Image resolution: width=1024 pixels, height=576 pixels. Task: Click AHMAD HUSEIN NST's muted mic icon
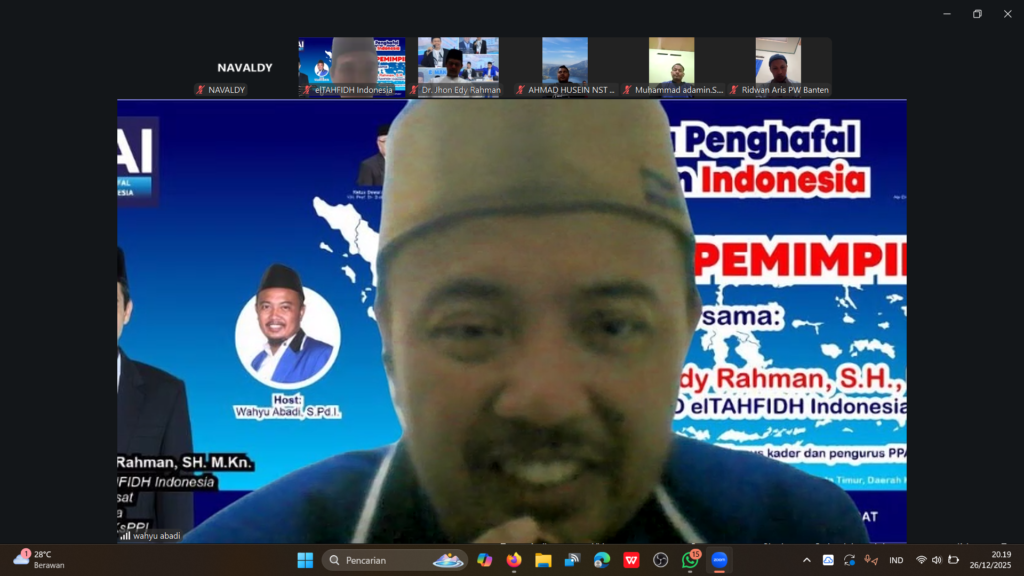(x=520, y=90)
